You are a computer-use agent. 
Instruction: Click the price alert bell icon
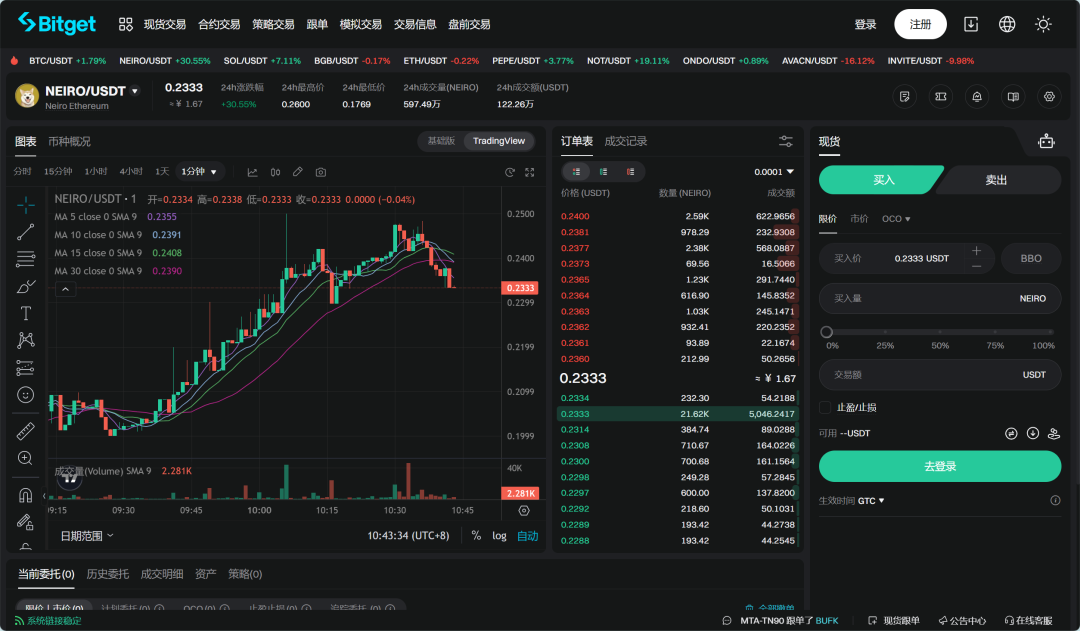tap(977, 96)
